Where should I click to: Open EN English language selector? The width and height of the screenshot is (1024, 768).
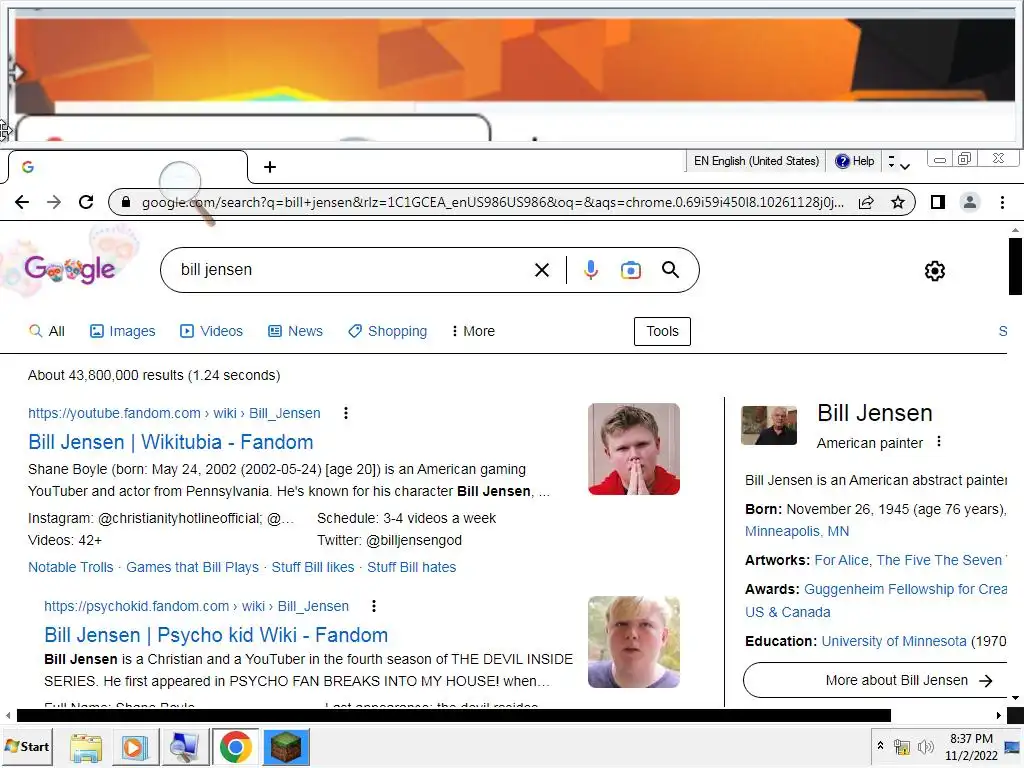pos(756,161)
